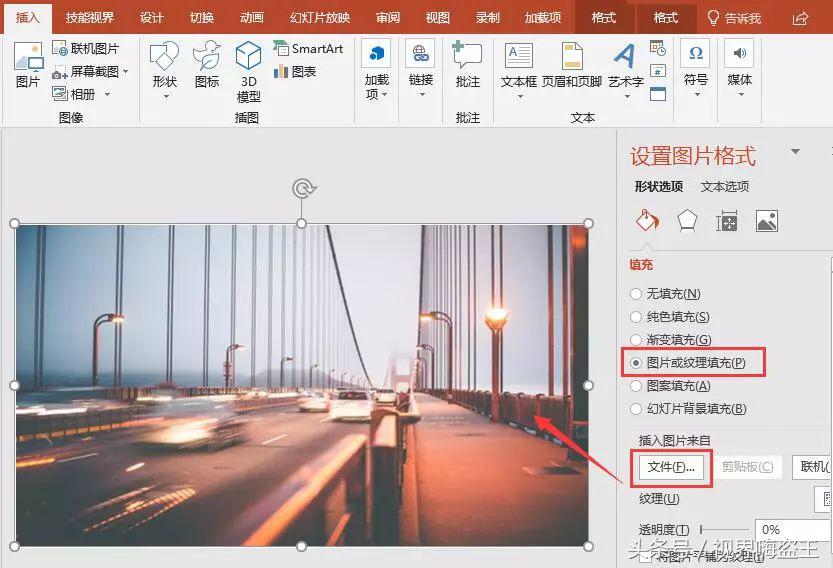Click 文件(F)... insert from file button

pos(671,467)
